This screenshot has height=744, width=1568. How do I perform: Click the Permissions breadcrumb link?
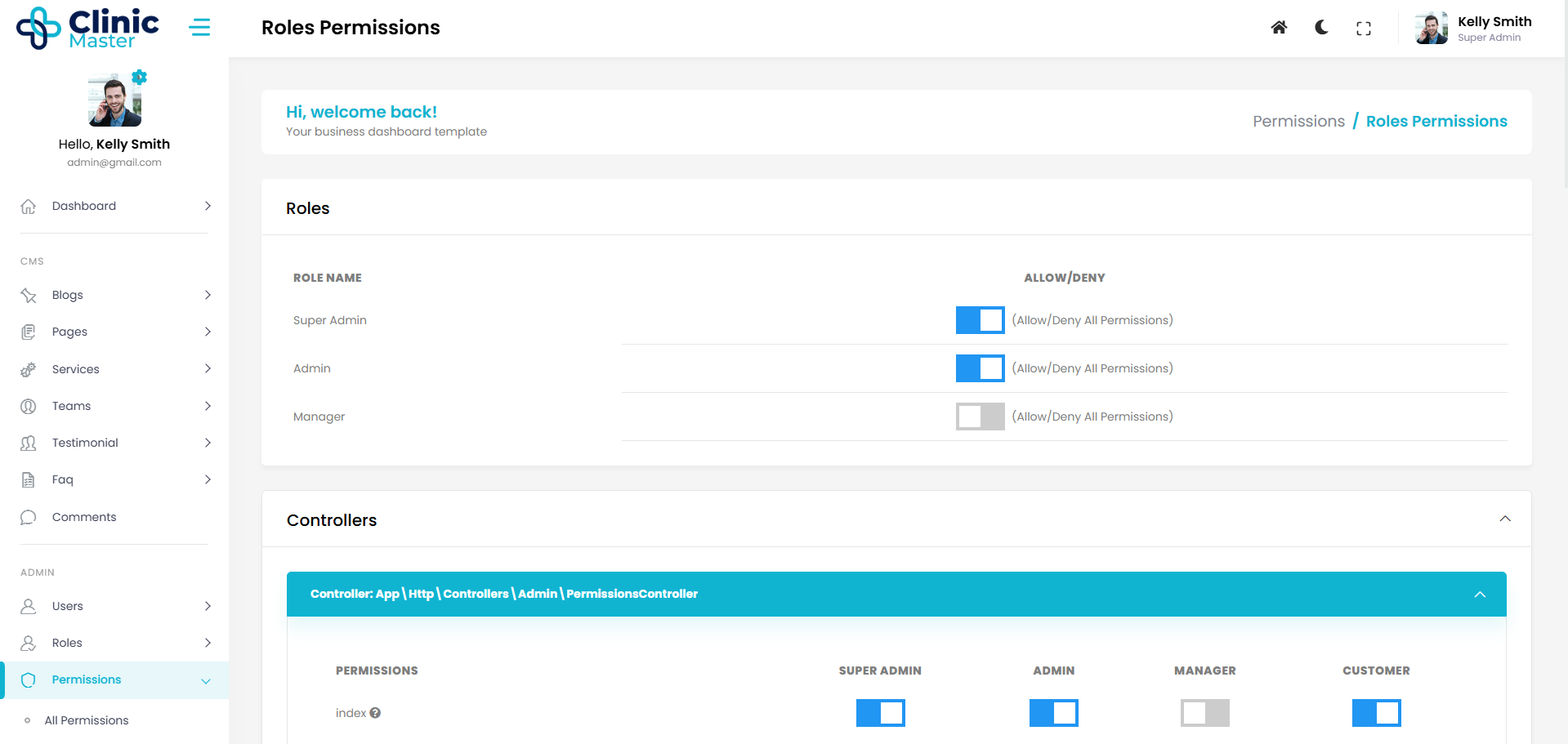pyautogui.click(x=1298, y=122)
